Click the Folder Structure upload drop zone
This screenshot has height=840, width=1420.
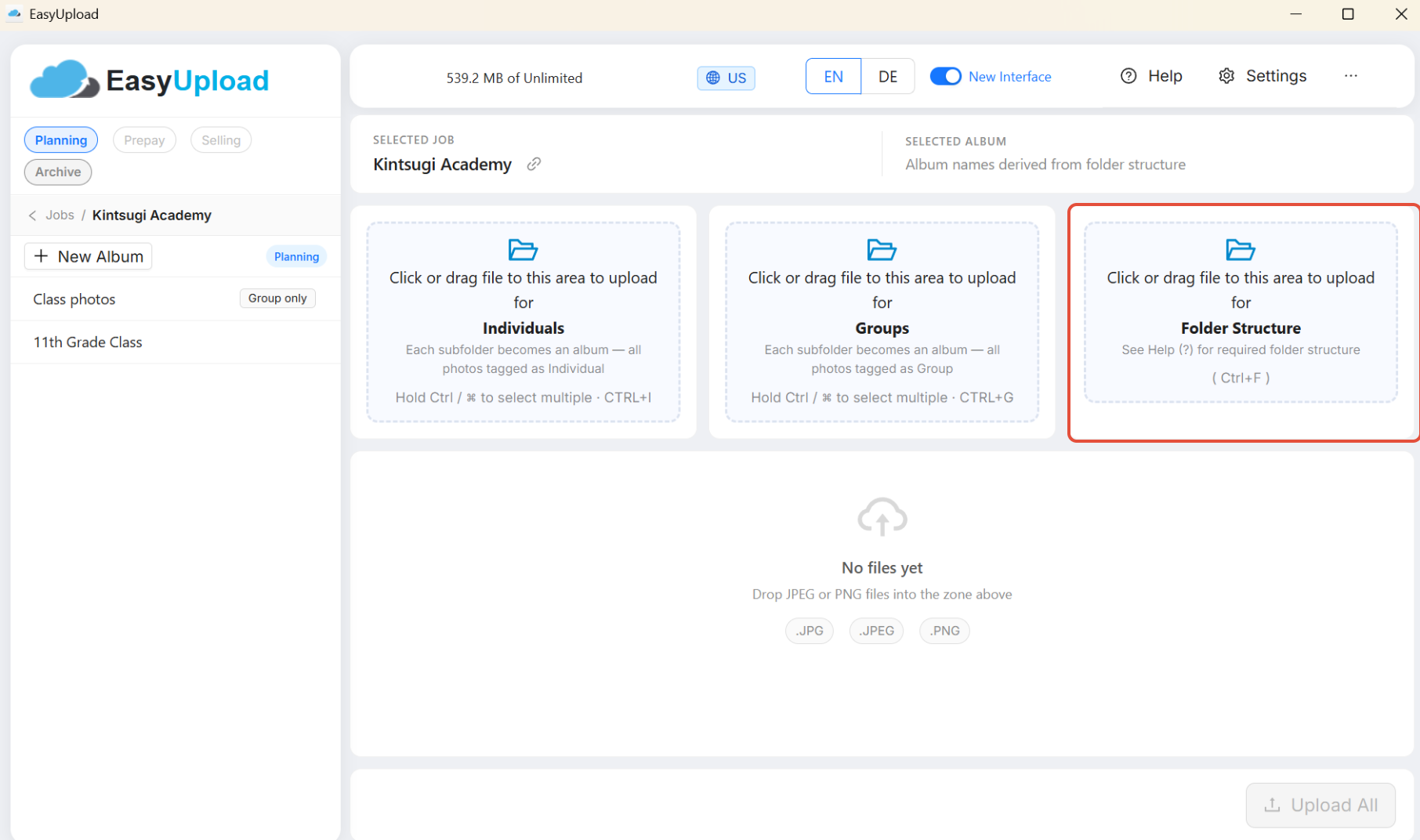click(1241, 312)
